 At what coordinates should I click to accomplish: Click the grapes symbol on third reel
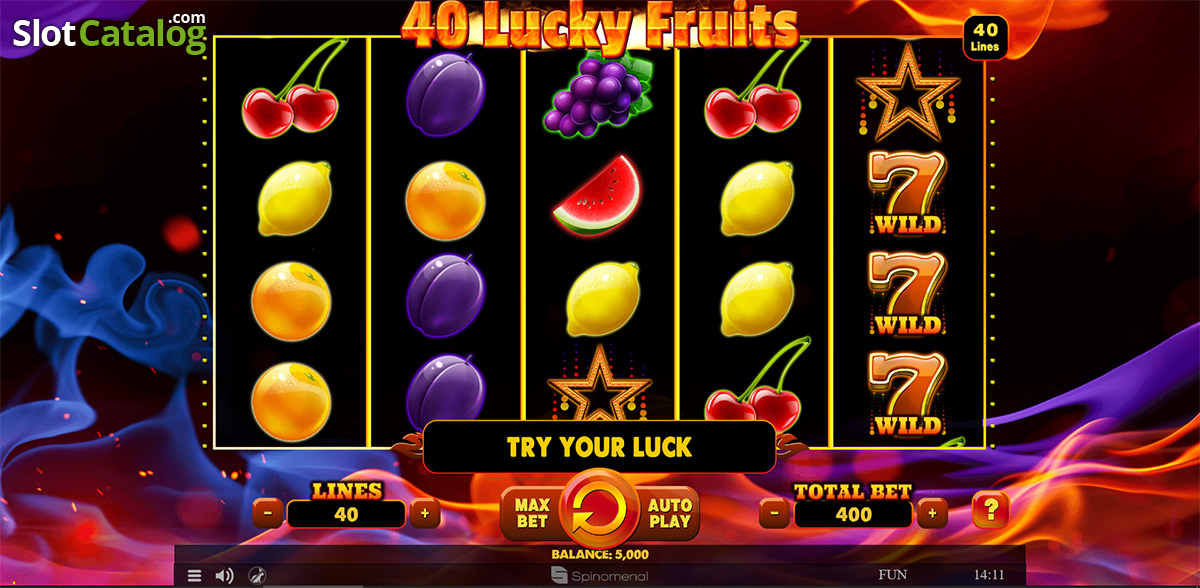pyautogui.click(x=598, y=95)
